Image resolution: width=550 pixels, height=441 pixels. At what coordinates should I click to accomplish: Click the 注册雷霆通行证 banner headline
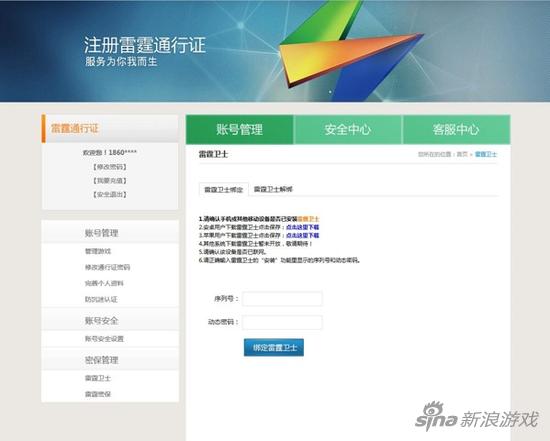coord(145,45)
